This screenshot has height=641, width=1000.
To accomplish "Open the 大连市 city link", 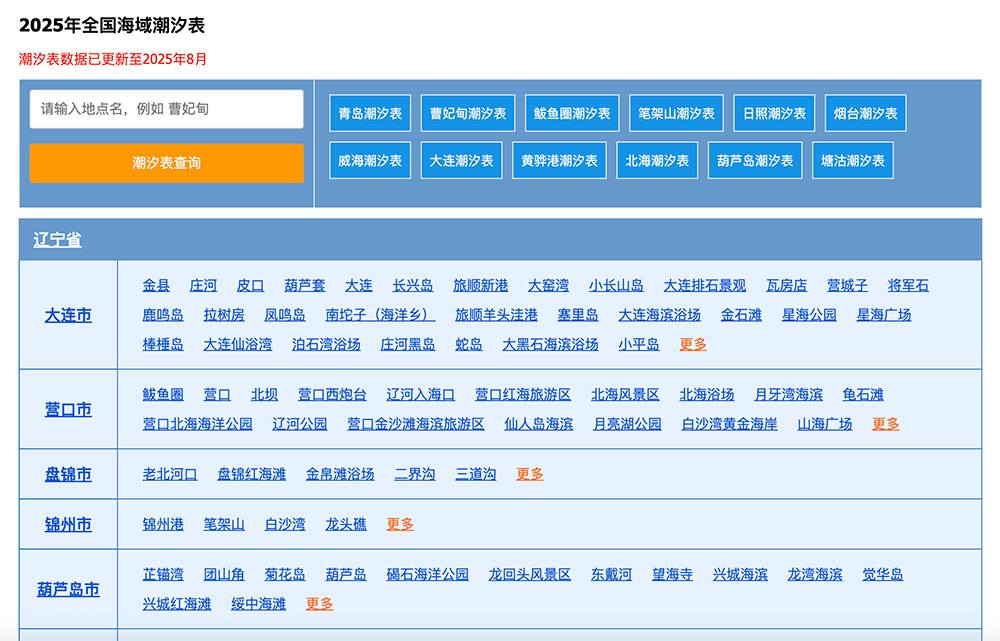I will (68, 315).
